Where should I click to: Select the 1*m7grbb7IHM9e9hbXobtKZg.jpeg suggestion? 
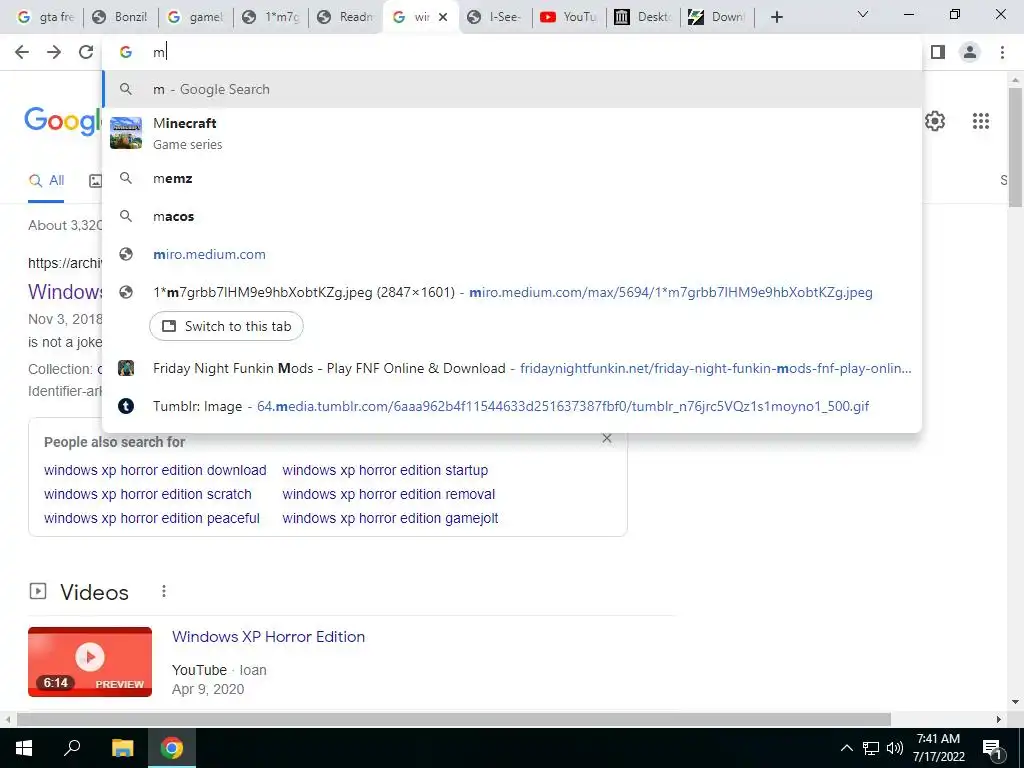point(512,292)
